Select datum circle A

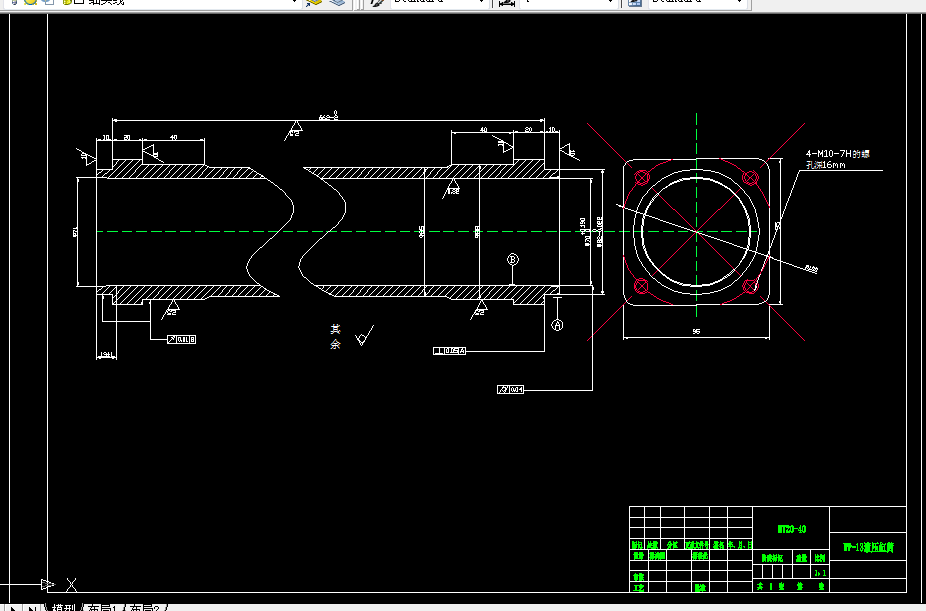pyautogui.click(x=557, y=325)
